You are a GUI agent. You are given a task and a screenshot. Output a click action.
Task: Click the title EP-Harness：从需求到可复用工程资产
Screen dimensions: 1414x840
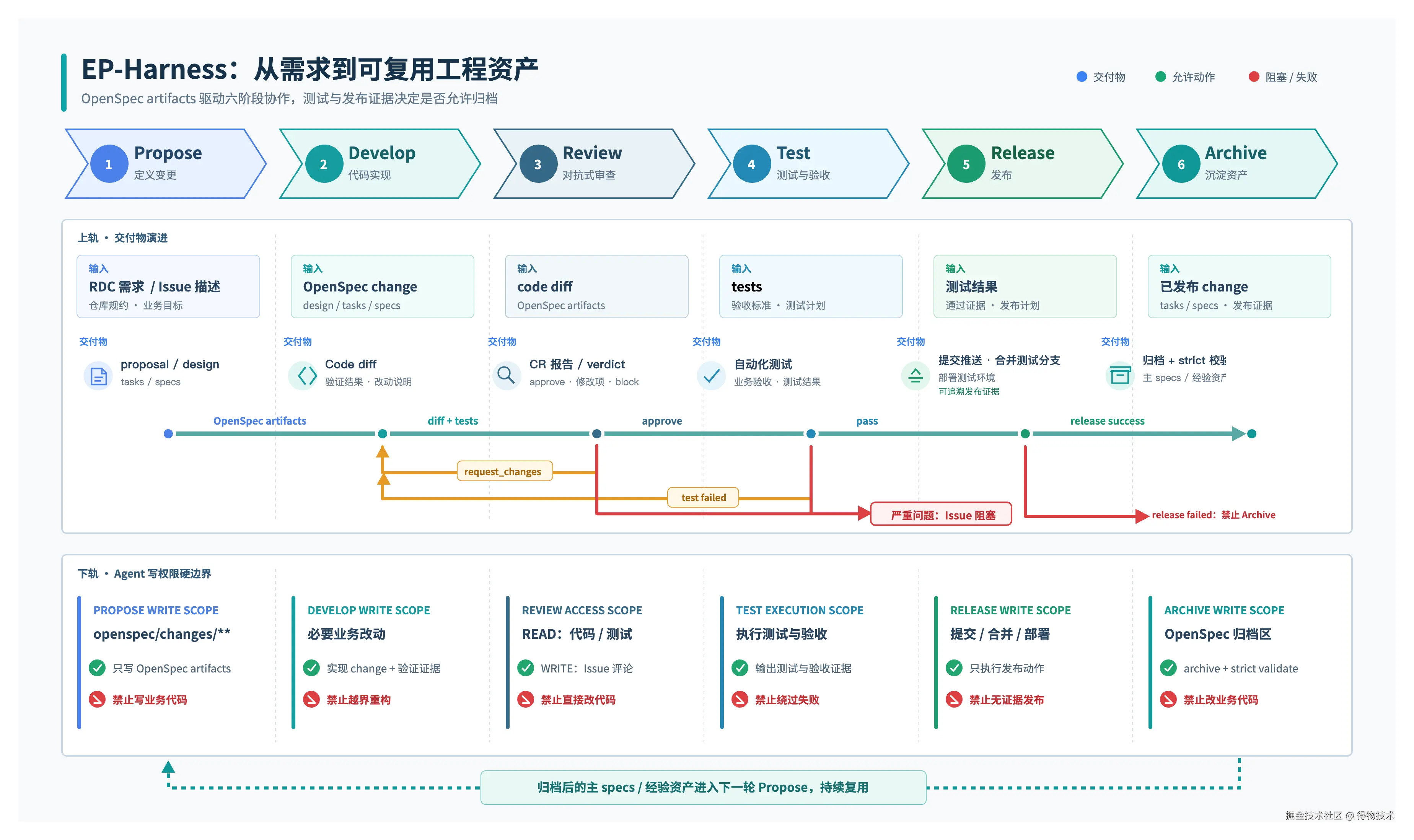(x=310, y=69)
